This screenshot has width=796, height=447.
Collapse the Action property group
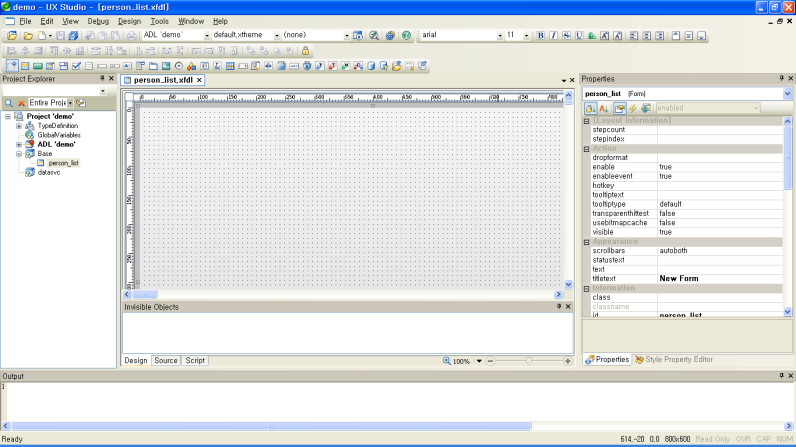(x=586, y=149)
